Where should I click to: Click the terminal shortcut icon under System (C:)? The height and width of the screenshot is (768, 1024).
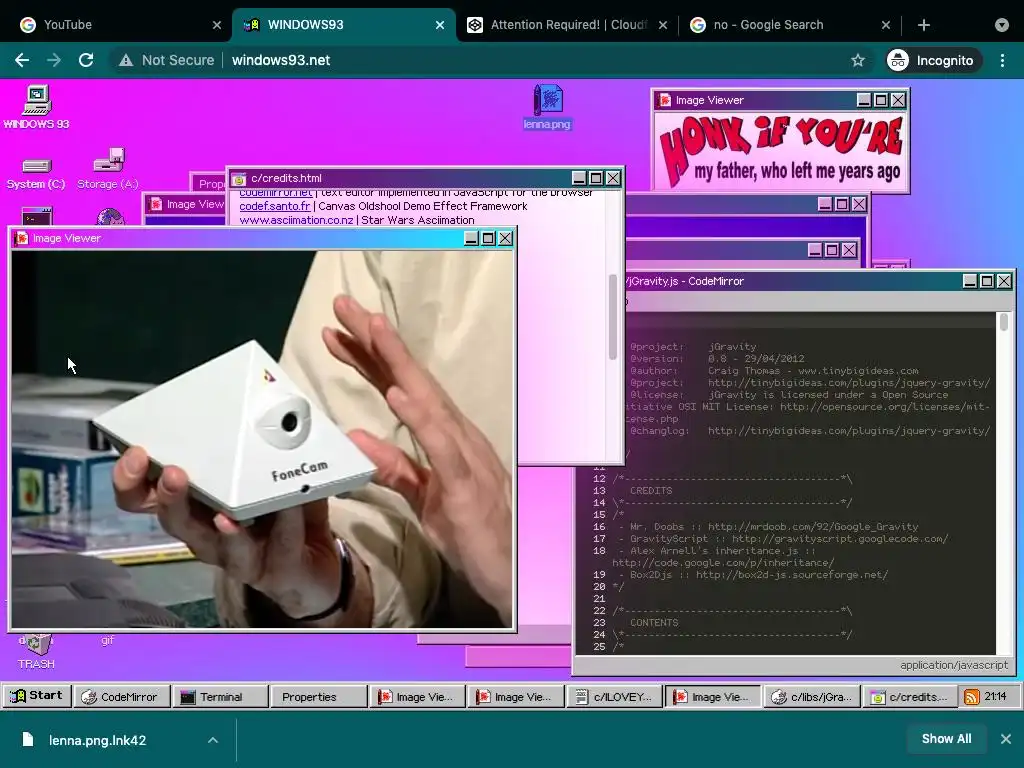tap(37, 216)
